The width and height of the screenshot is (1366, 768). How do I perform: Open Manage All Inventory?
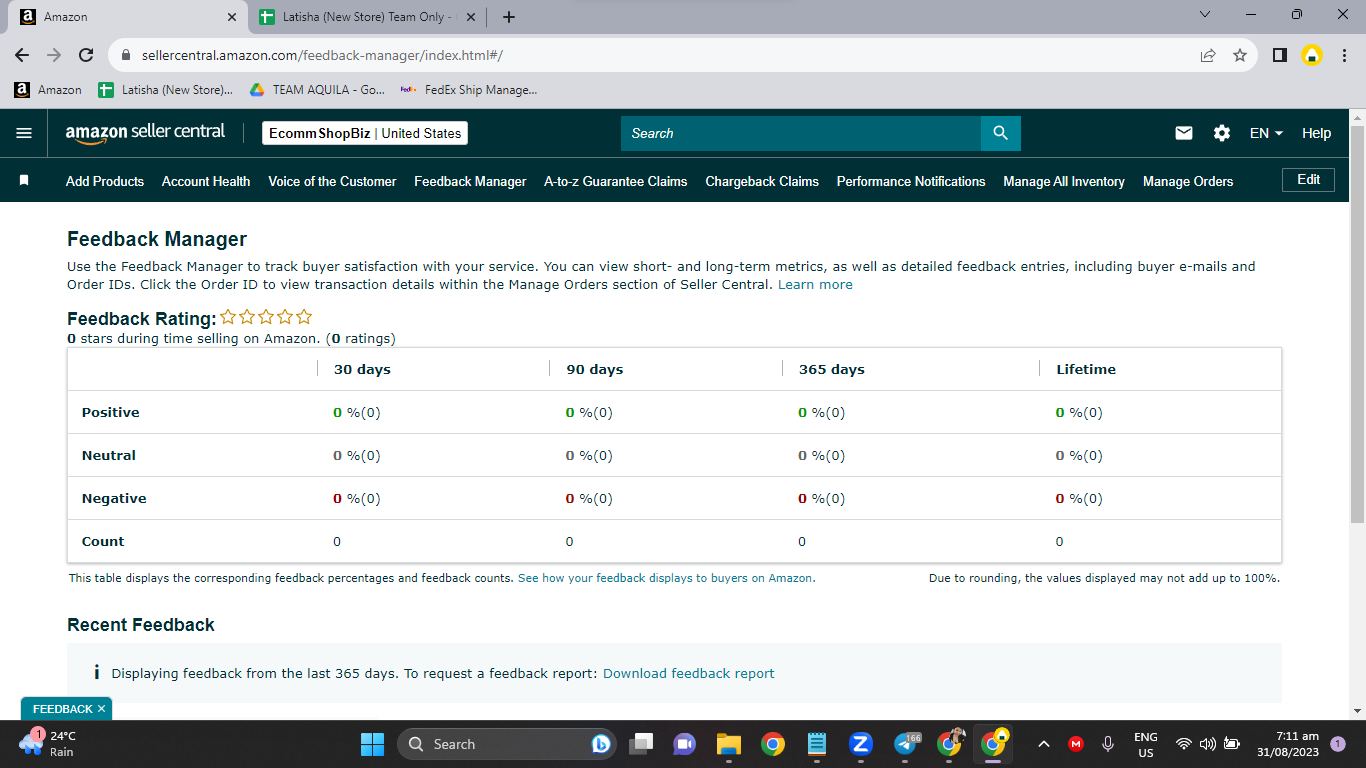tap(1064, 181)
